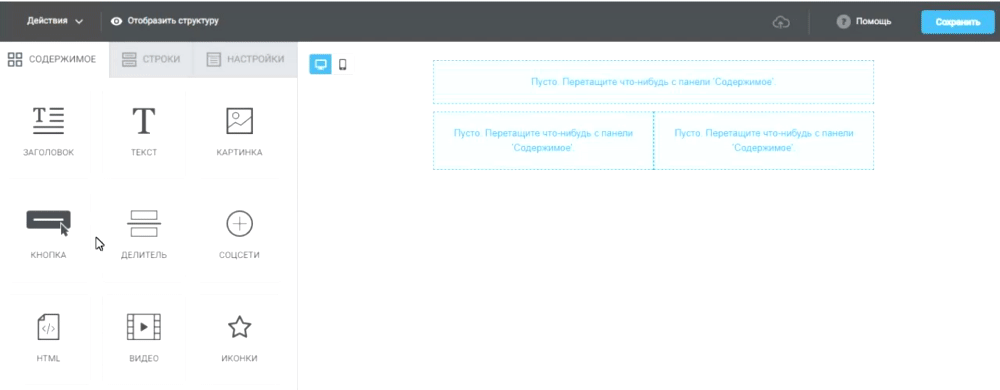Image resolution: width=1000 pixels, height=390 pixels.
Task: Switch to the Строки tab
Action: point(151,59)
